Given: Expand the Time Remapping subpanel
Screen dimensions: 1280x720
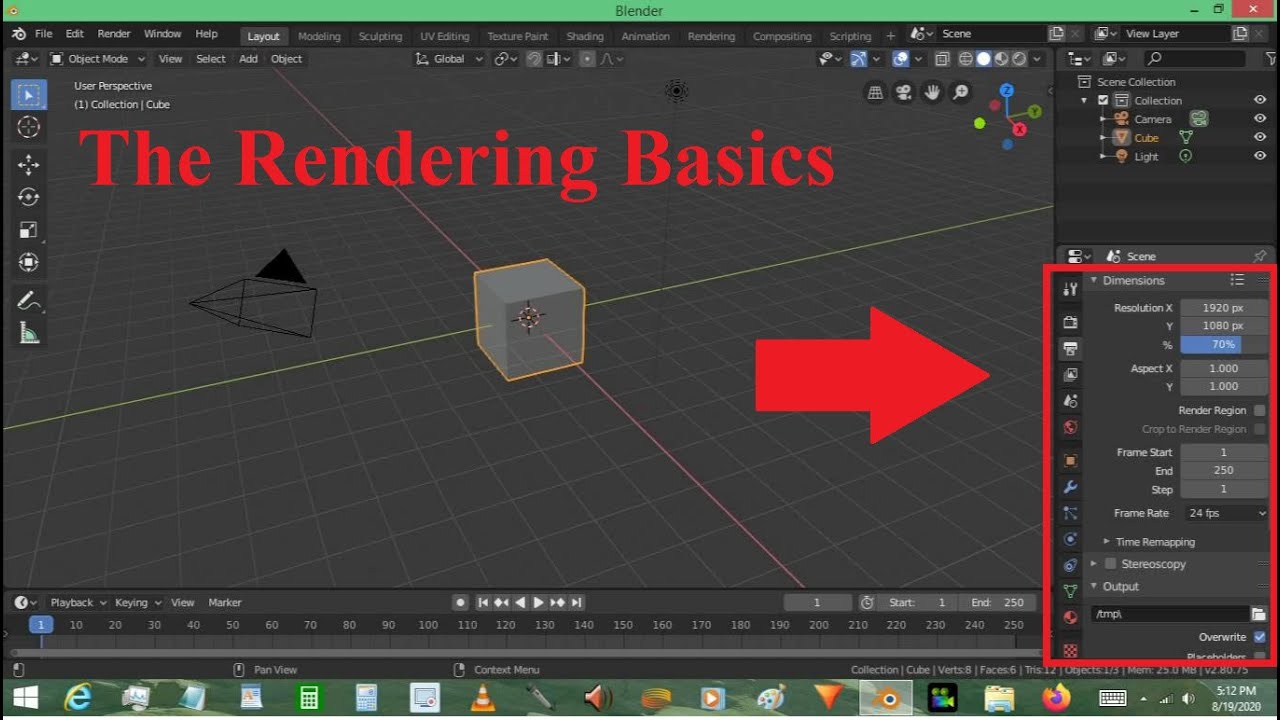Looking at the screenshot, I should (1107, 542).
